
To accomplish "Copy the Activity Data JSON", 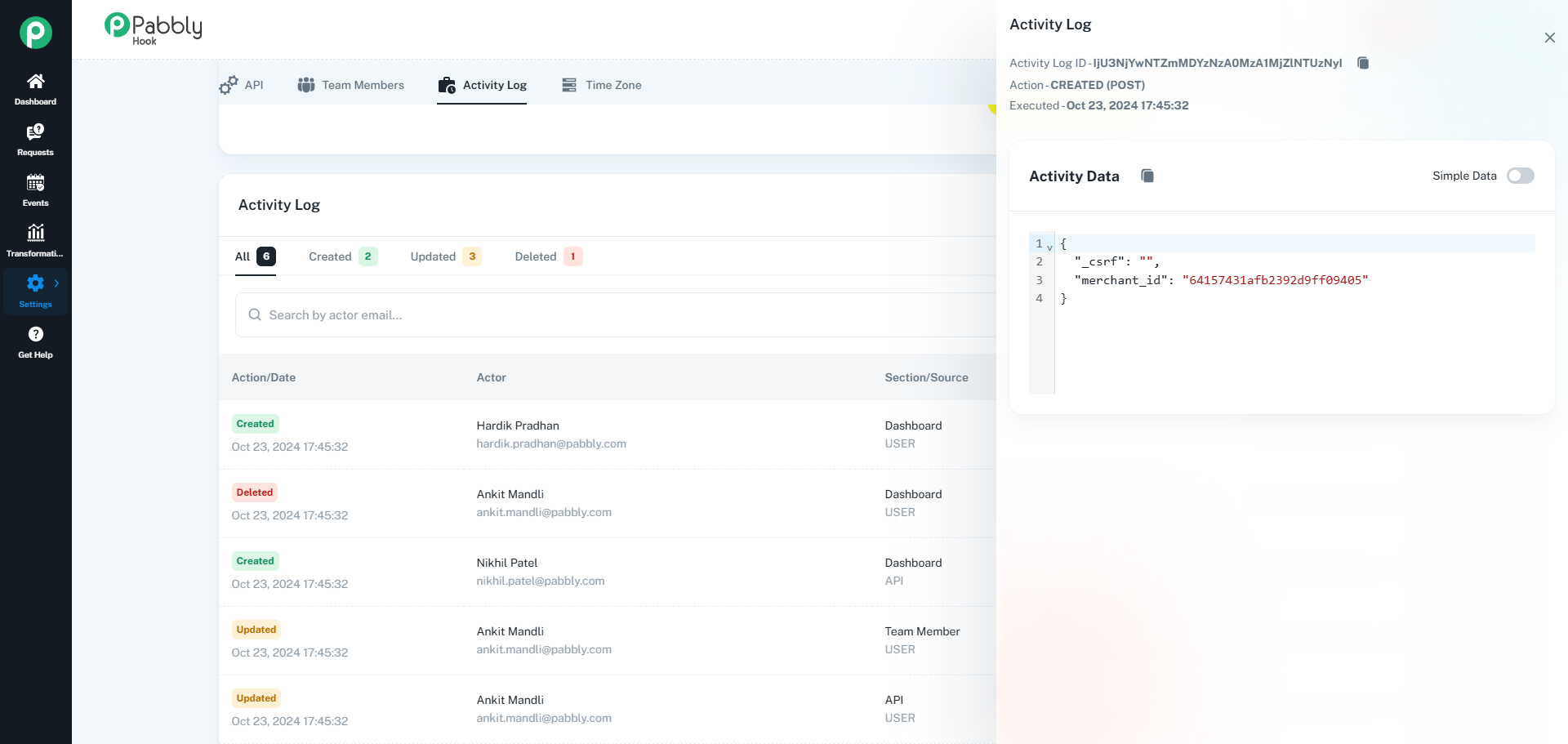I will [1147, 176].
